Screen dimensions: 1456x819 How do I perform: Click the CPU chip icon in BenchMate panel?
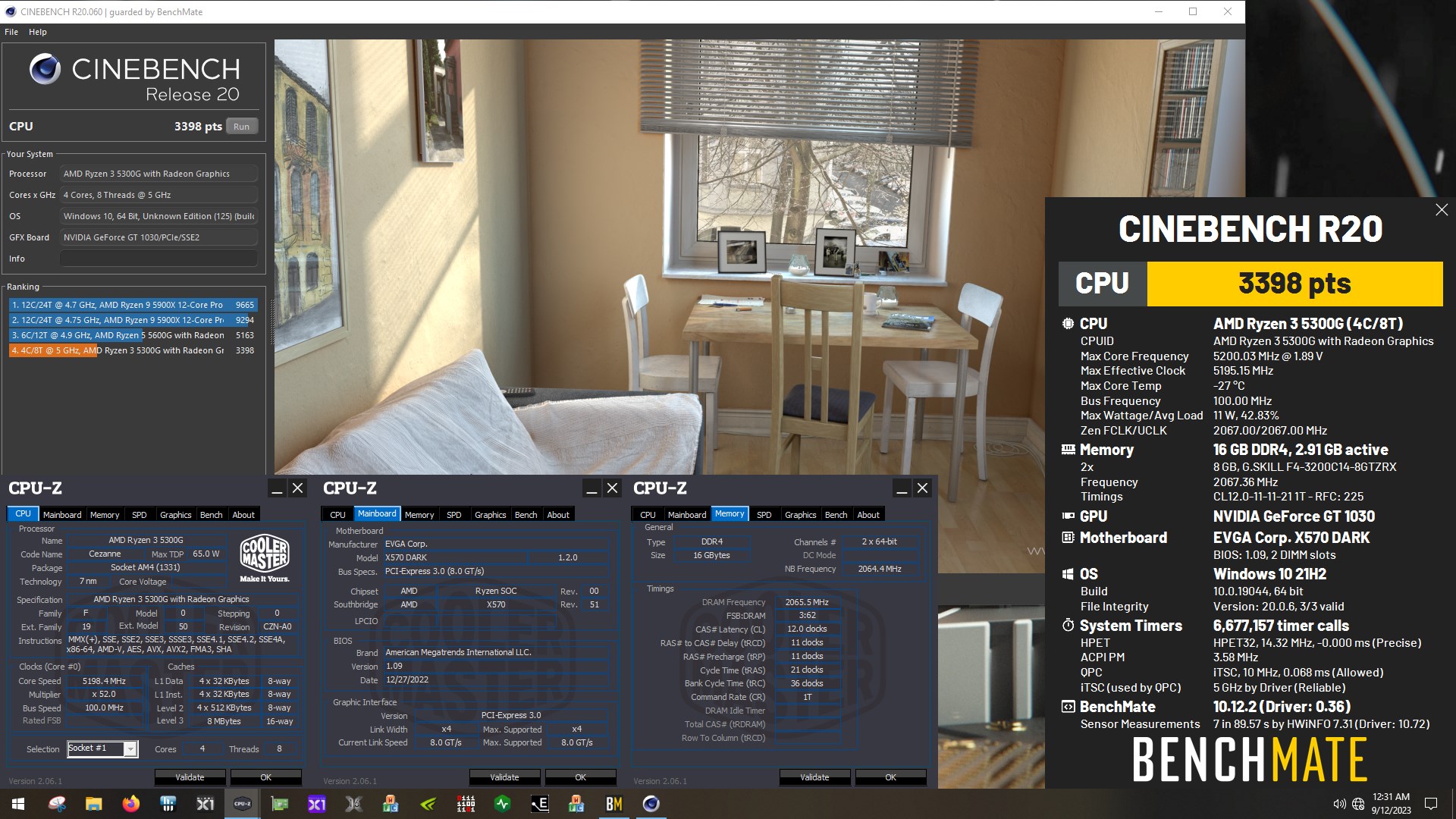point(1068,324)
